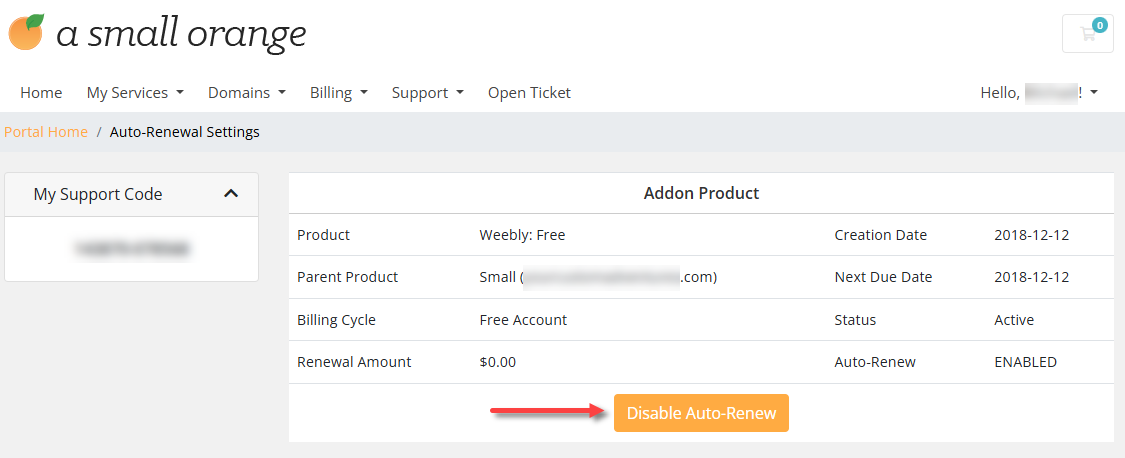Click the Open Ticket menu item
Viewport: 1125px width, 458px height.
click(x=529, y=93)
